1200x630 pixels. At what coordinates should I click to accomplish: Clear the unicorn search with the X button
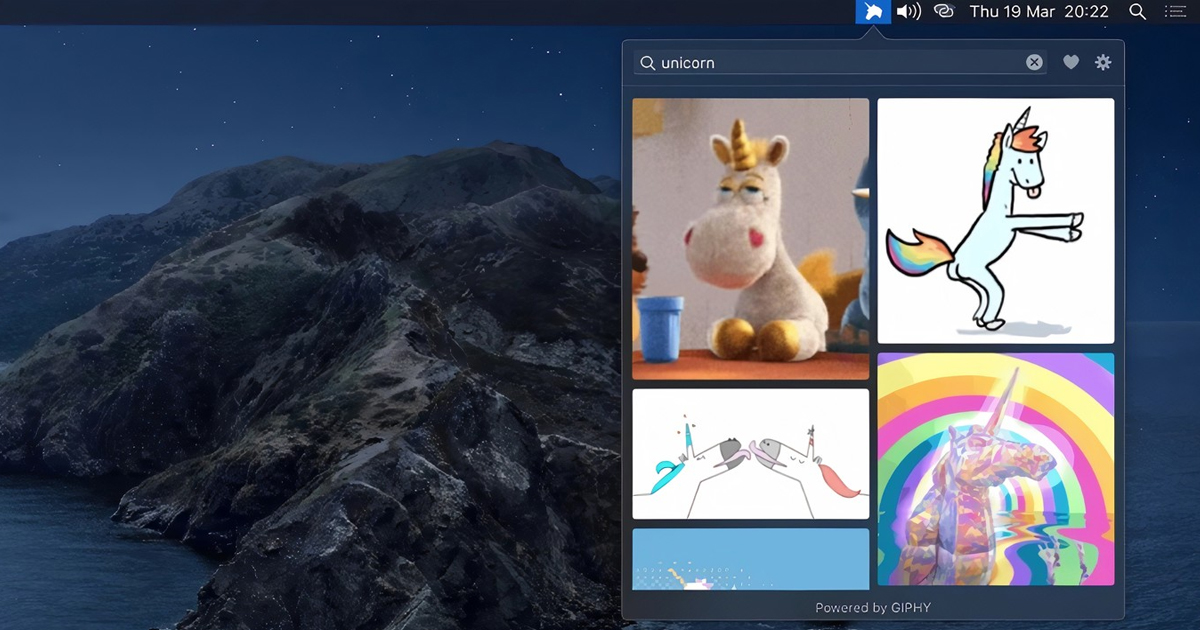point(1034,62)
